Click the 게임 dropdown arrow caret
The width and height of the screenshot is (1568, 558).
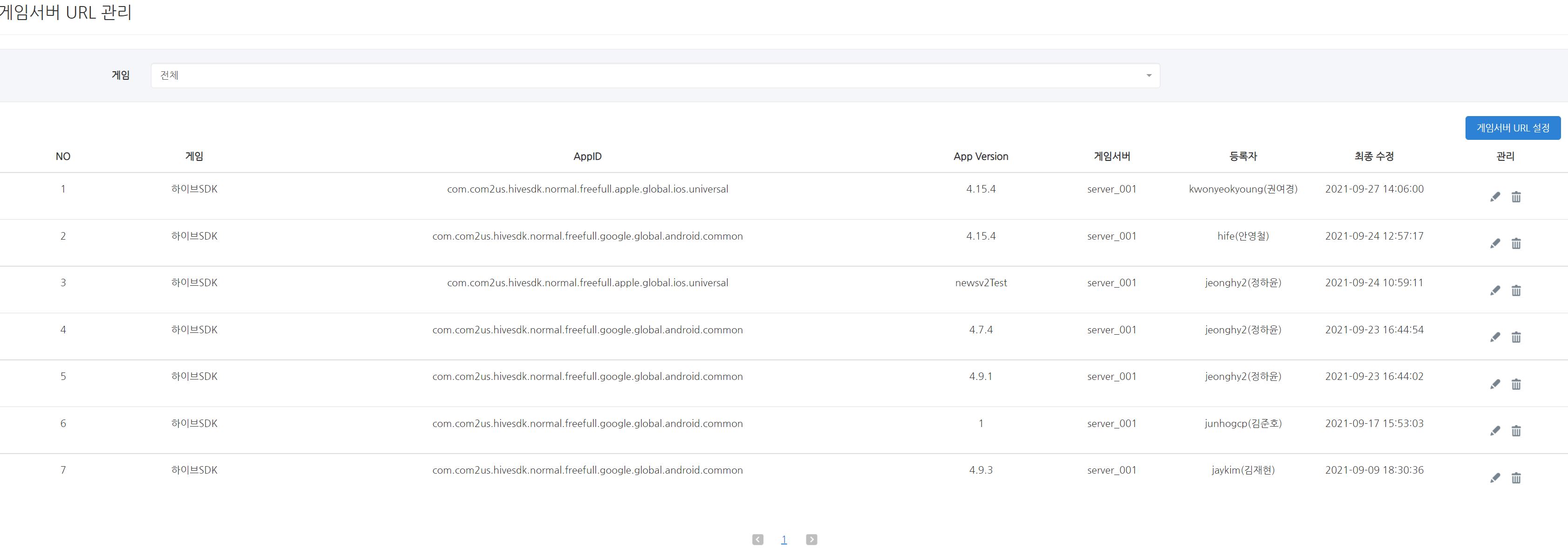point(1149,76)
